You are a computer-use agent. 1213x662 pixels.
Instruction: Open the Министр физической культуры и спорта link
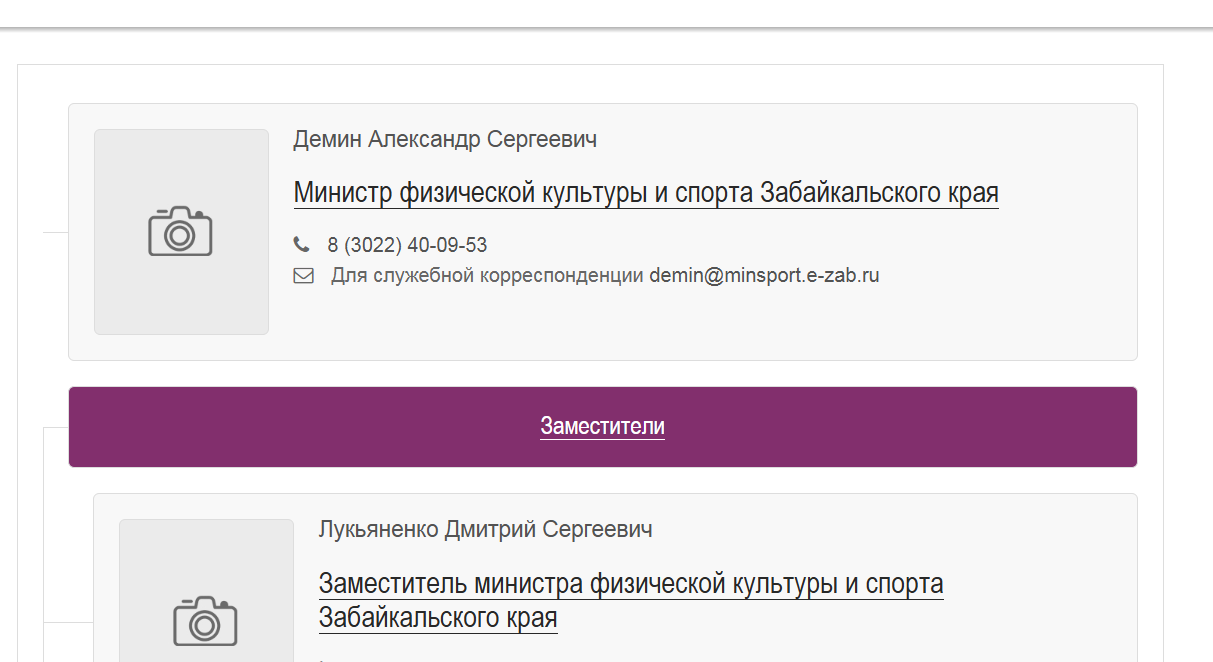(x=646, y=192)
